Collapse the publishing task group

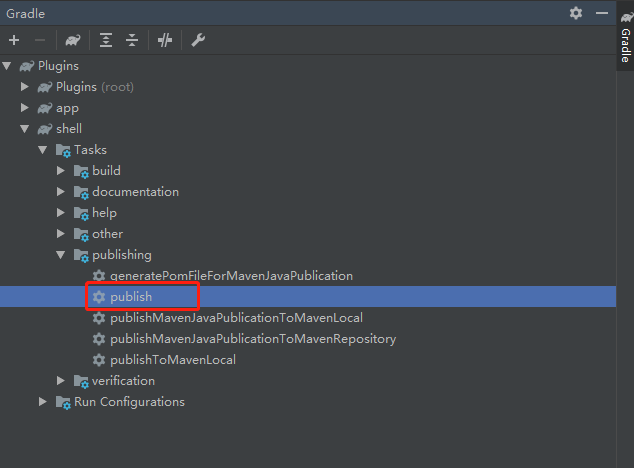[61, 255]
